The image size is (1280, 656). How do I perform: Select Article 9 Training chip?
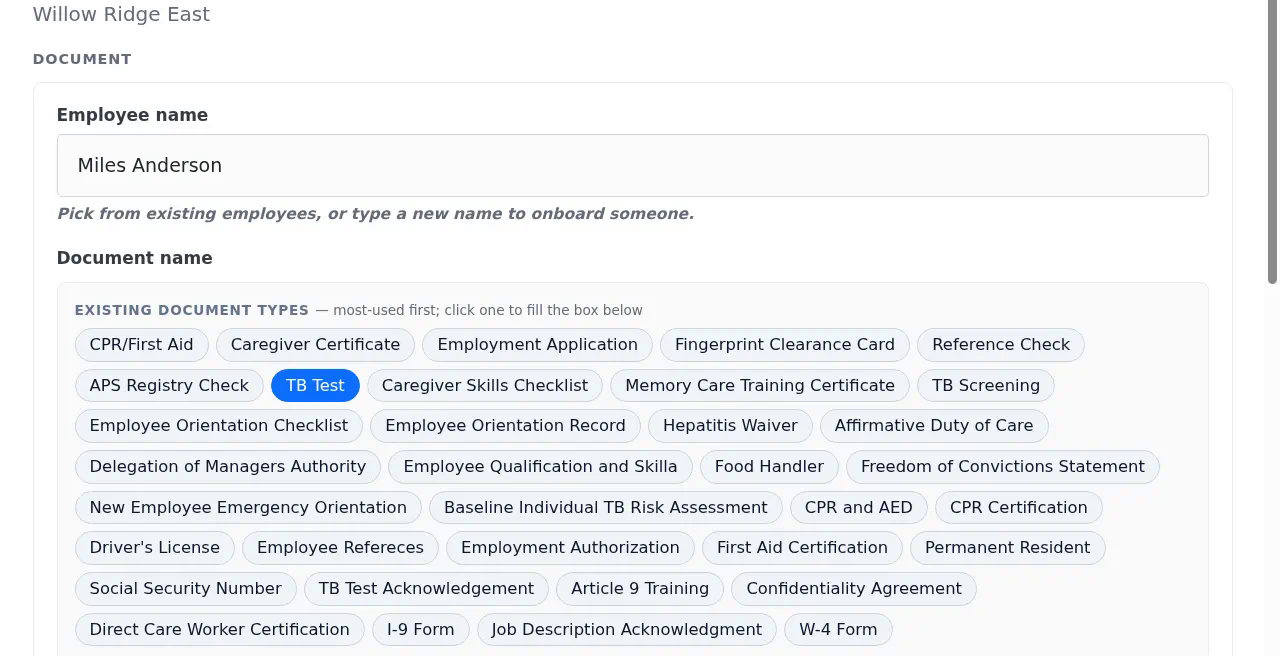pyautogui.click(x=640, y=588)
